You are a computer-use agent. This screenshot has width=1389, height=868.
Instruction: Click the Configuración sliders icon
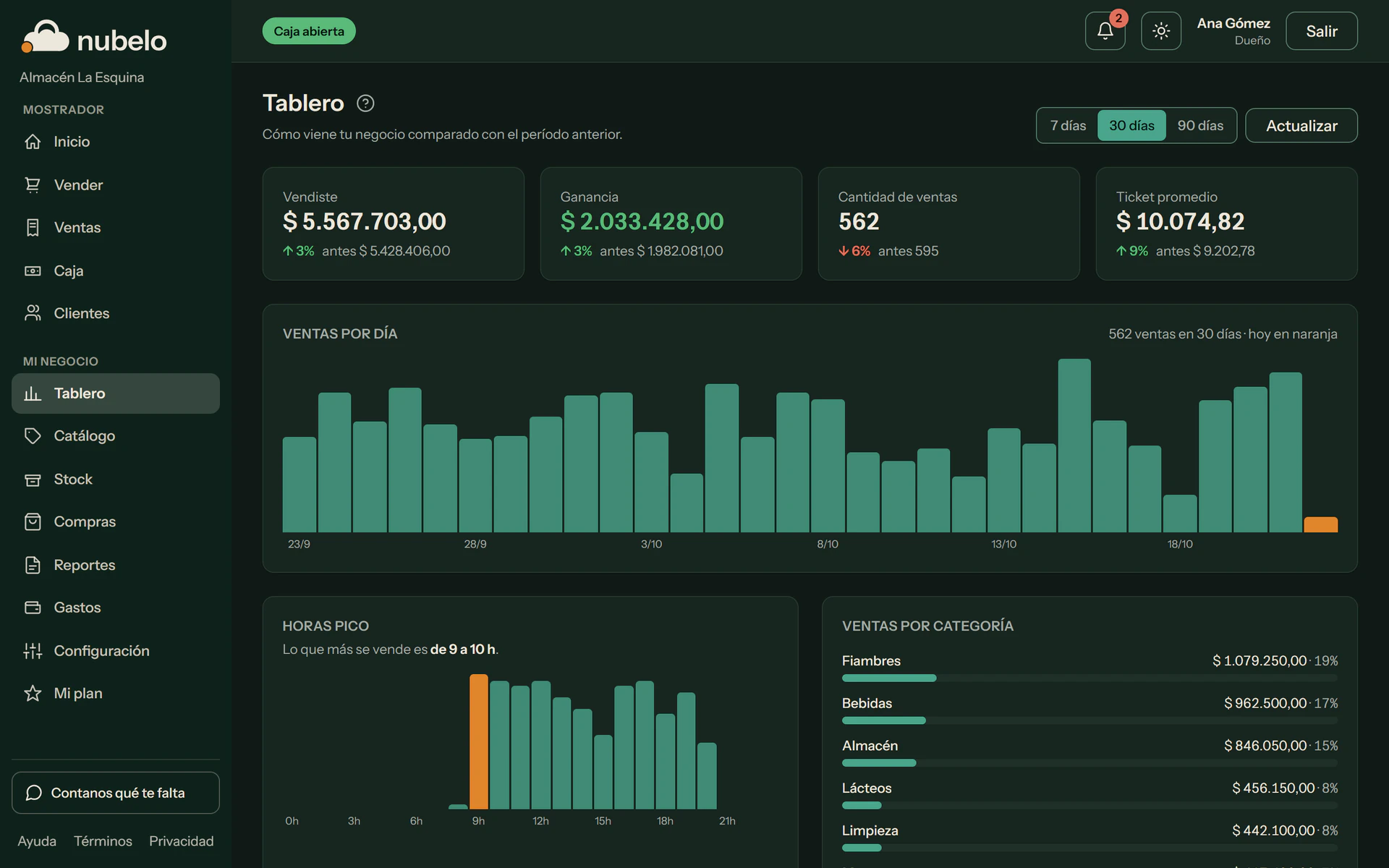click(x=33, y=651)
